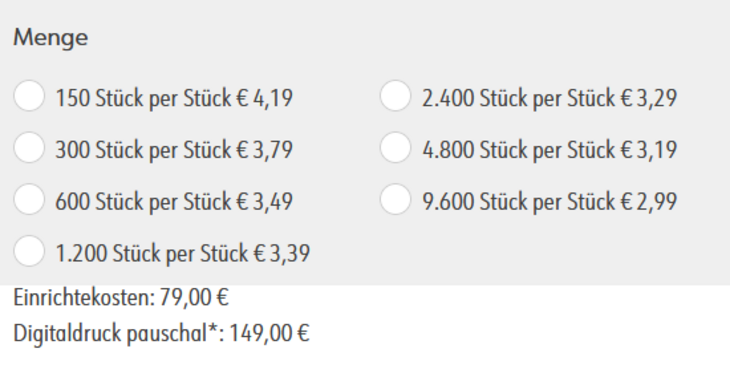Viewport: 730px width, 373px height.
Task: Click the '1.200 Stück per Stück € 3,39' label
Action: tap(183, 254)
